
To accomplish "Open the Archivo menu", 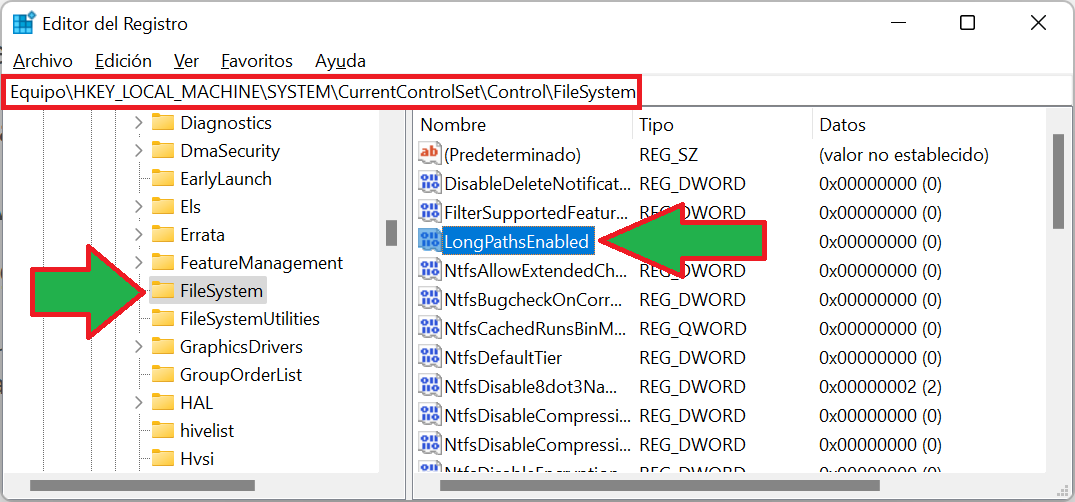I will [x=43, y=60].
